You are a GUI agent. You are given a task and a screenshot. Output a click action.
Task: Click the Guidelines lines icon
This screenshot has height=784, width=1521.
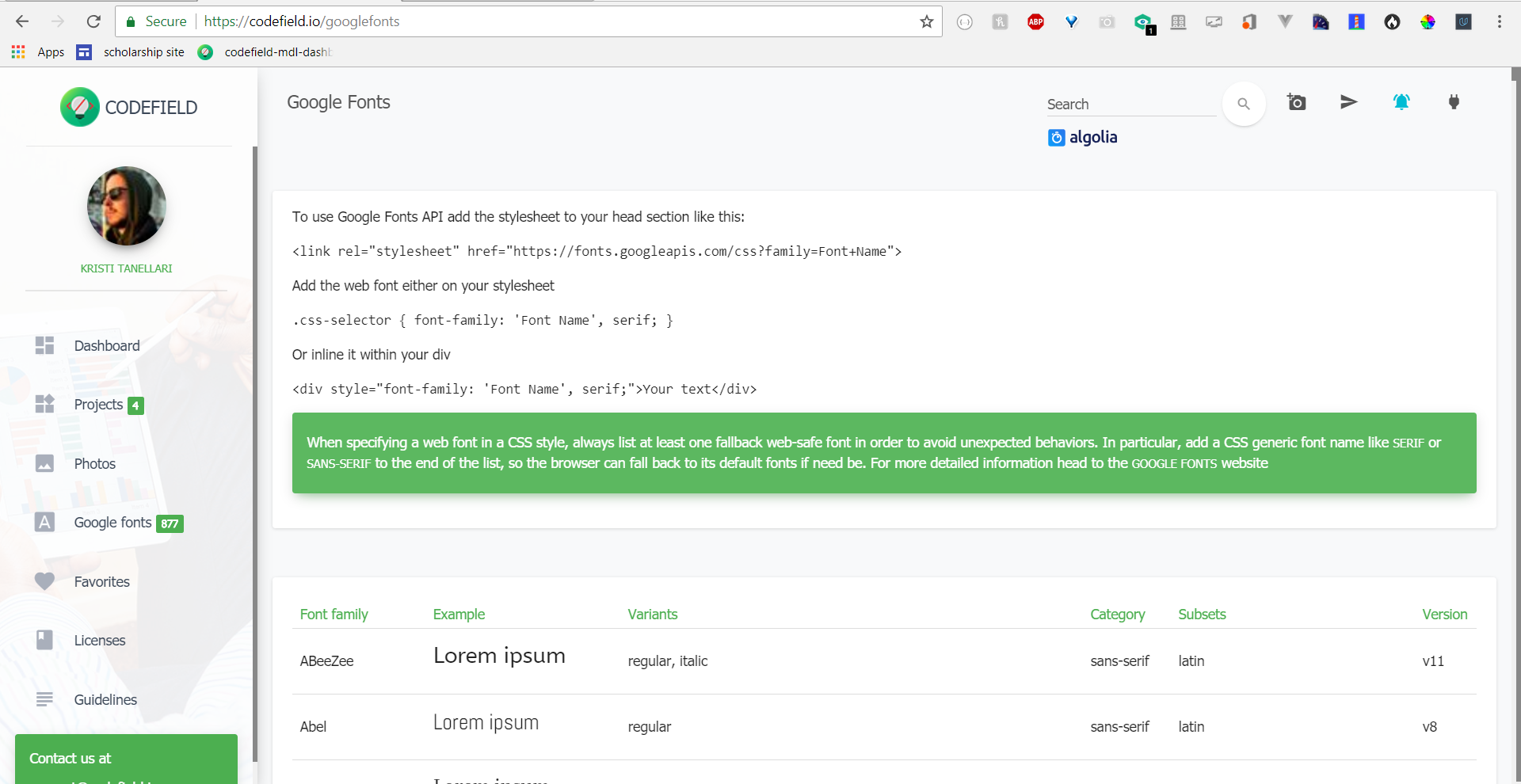44,699
